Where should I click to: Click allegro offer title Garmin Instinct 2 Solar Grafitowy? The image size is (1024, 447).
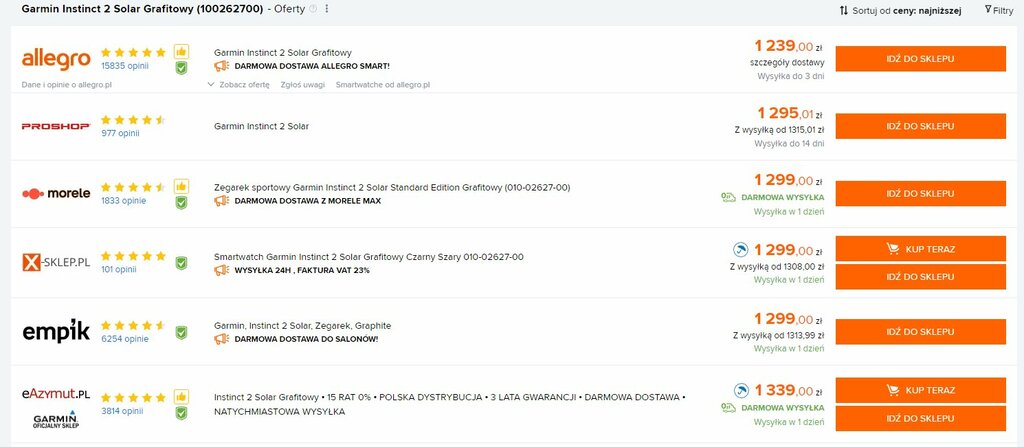283,52
